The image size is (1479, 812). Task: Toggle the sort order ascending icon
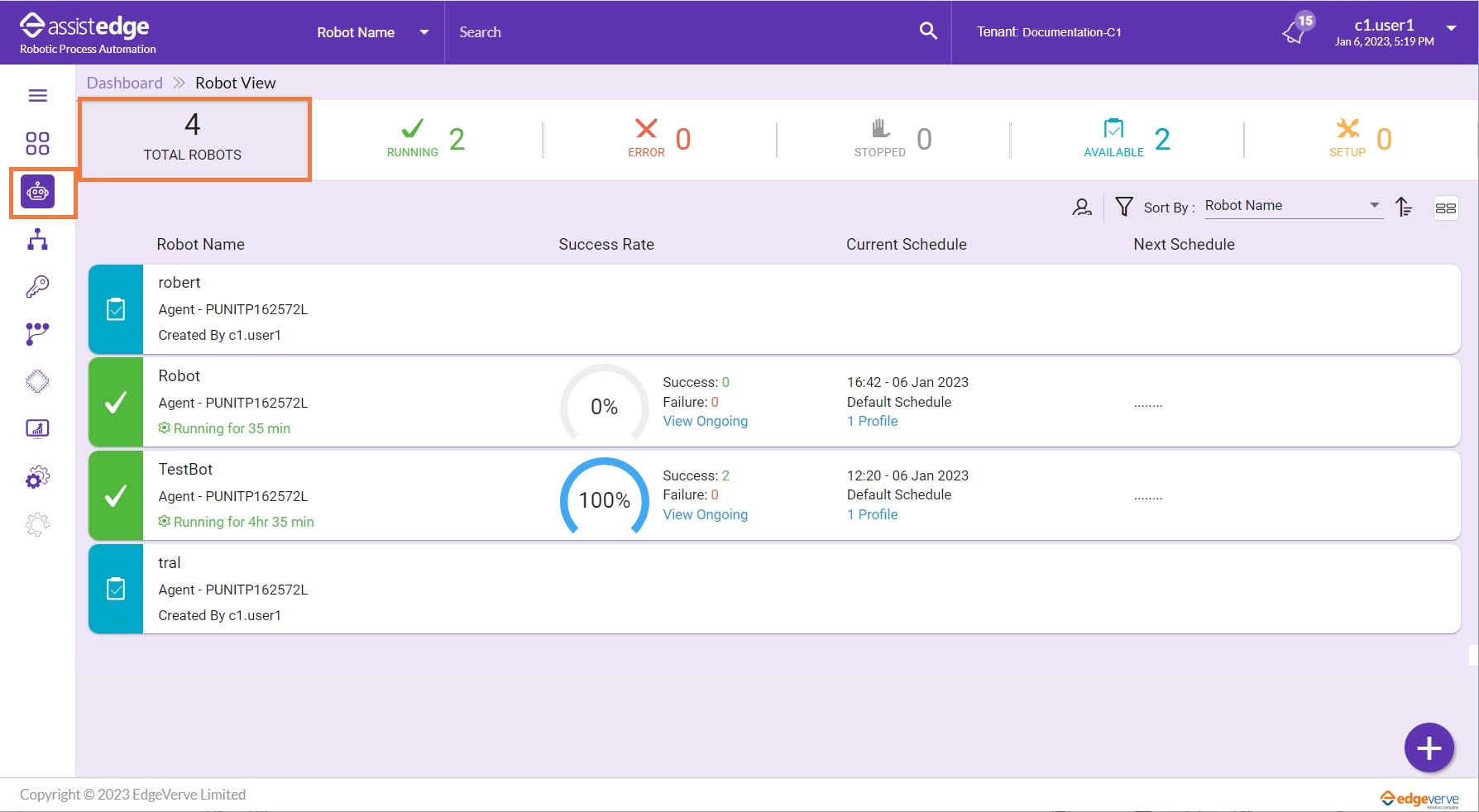coord(1404,207)
